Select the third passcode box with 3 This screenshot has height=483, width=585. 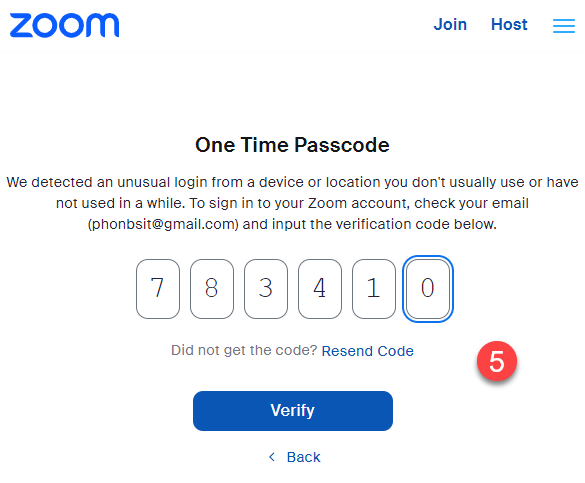click(266, 289)
